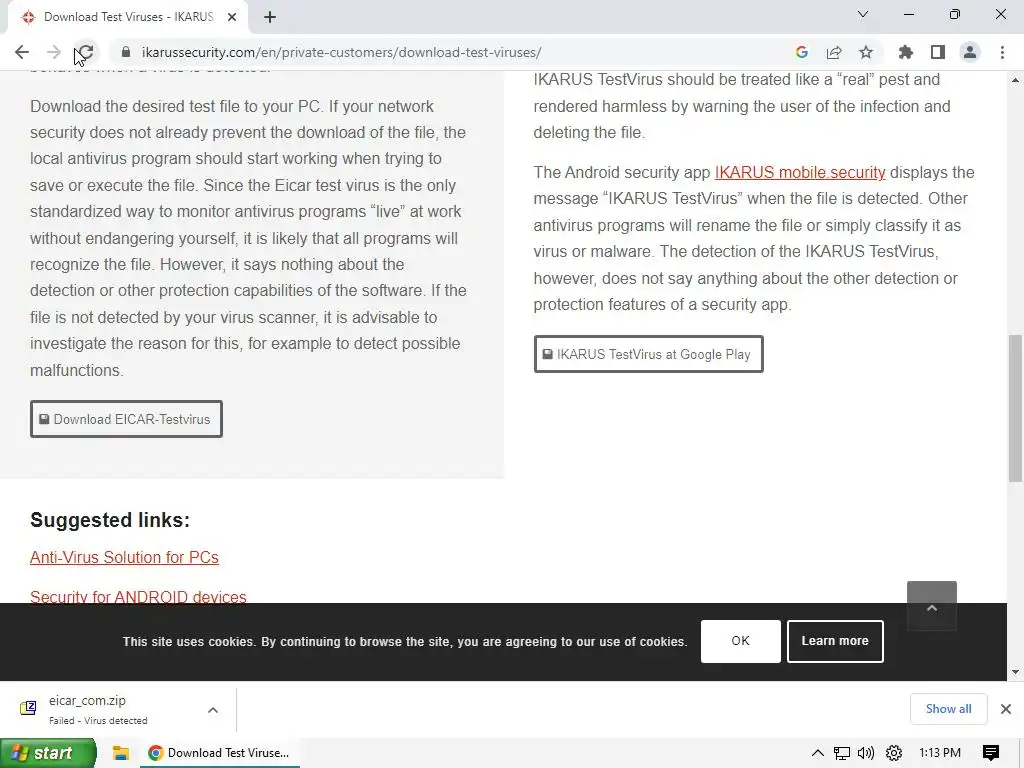Screen dimensions: 1024x768
Task: Show all downloads
Action: point(948,709)
